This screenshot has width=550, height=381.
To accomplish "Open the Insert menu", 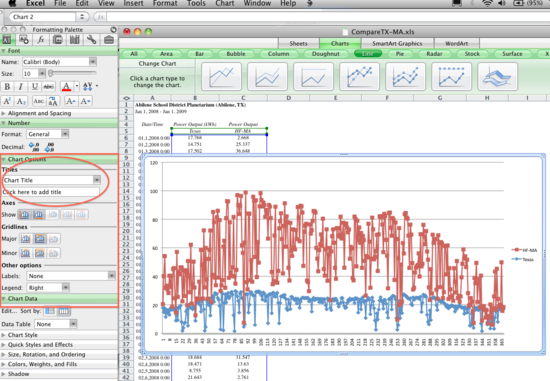I will (x=133, y=4).
